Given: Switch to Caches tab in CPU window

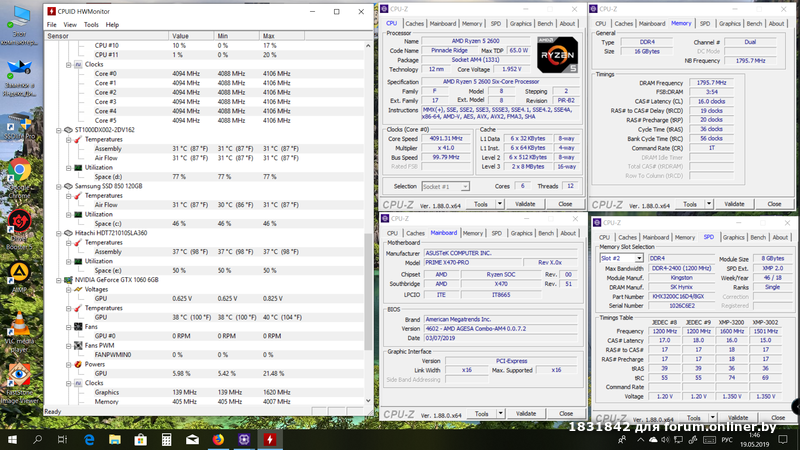Looking at the screenshot, I should [x=414, y=23].
